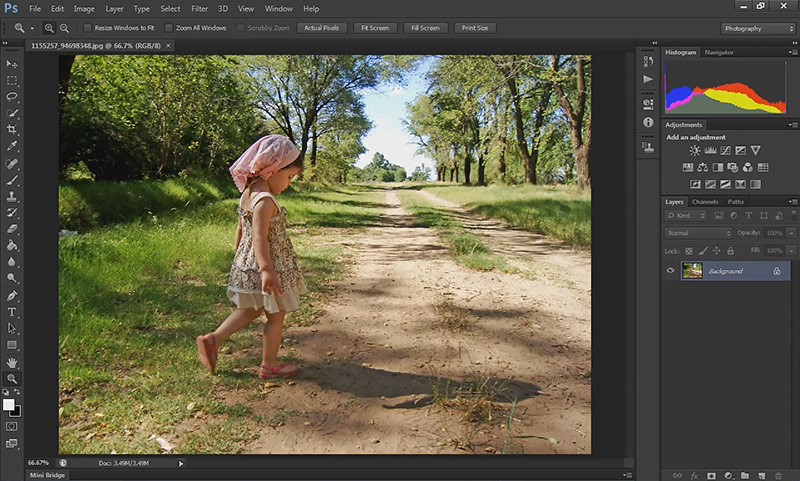800x481 pixels.
Task: Add a Vibrance adjustment triangle icon
Action: coord(756,150)
